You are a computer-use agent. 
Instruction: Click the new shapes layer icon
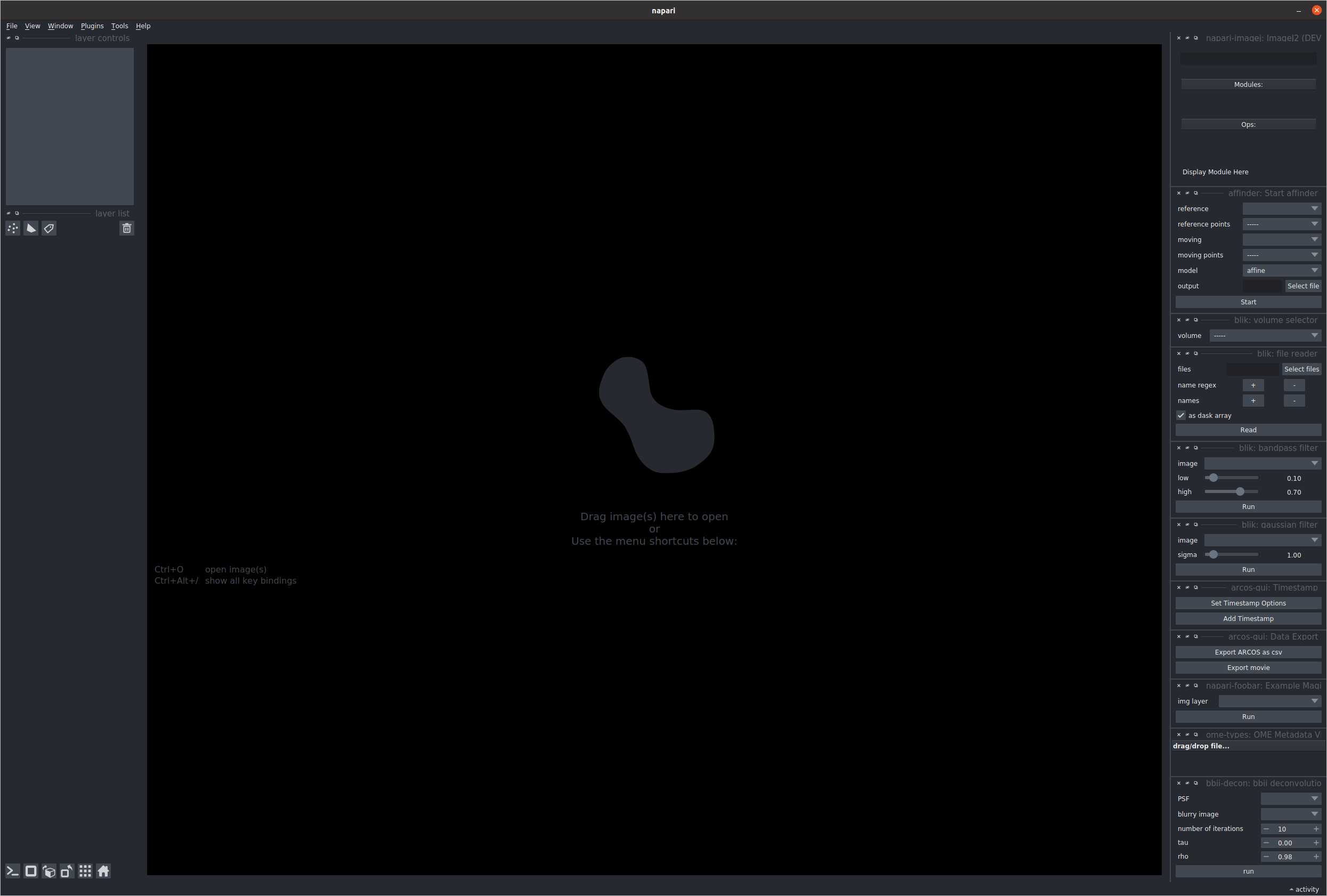(31, 229)
